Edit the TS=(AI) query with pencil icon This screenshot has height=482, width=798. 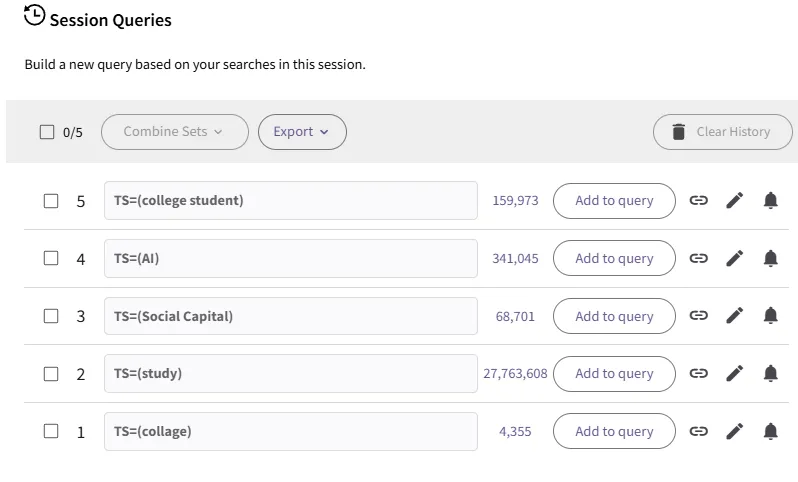click(x=735, y=259)
